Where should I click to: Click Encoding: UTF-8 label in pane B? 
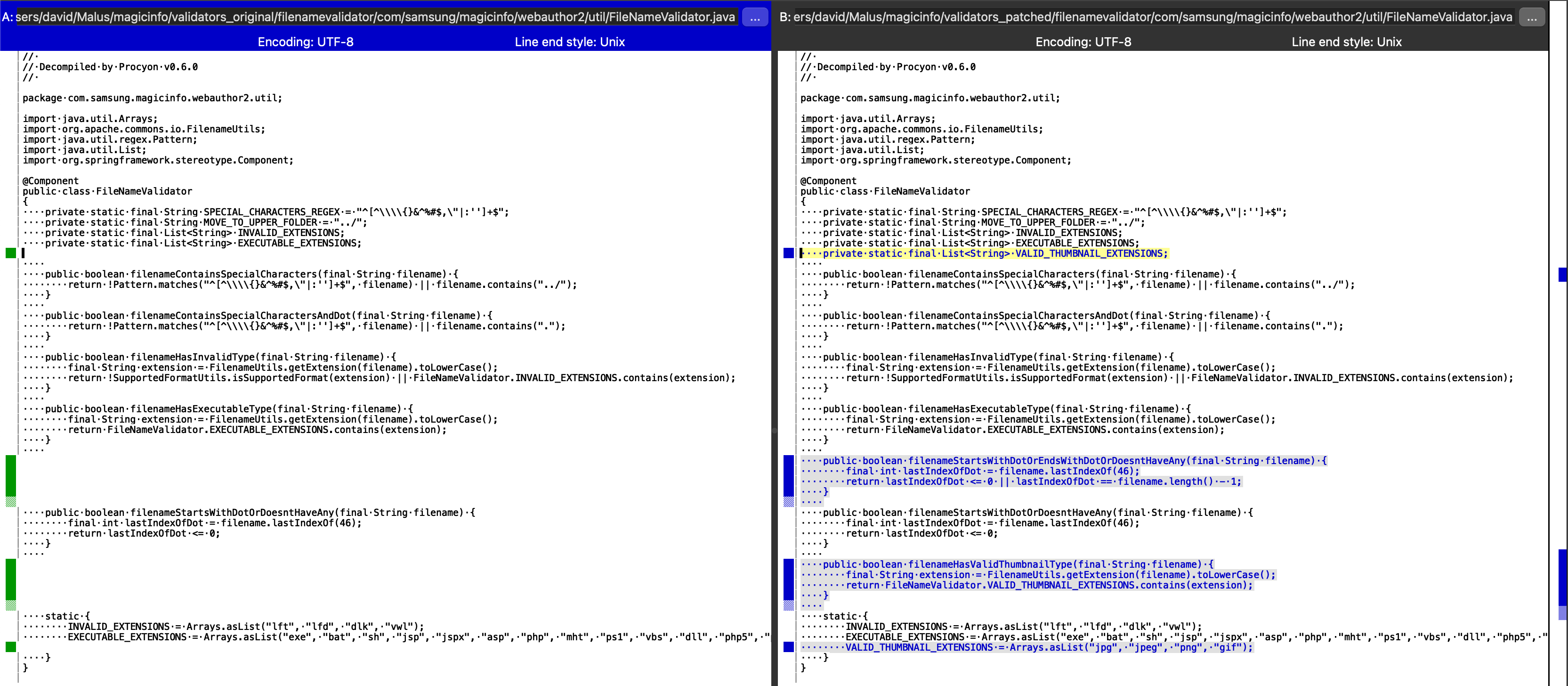pos(1083,42)
